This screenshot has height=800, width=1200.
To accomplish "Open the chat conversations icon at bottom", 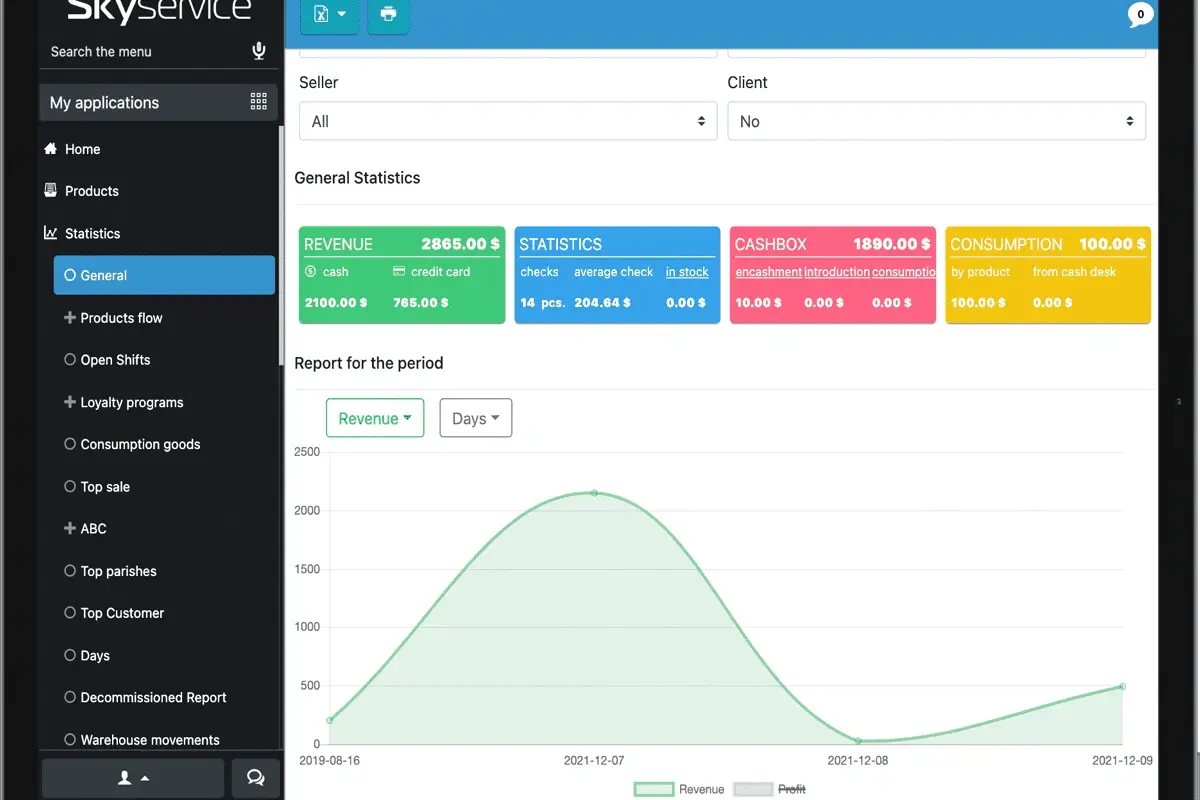I will click(x=255, y=778).
